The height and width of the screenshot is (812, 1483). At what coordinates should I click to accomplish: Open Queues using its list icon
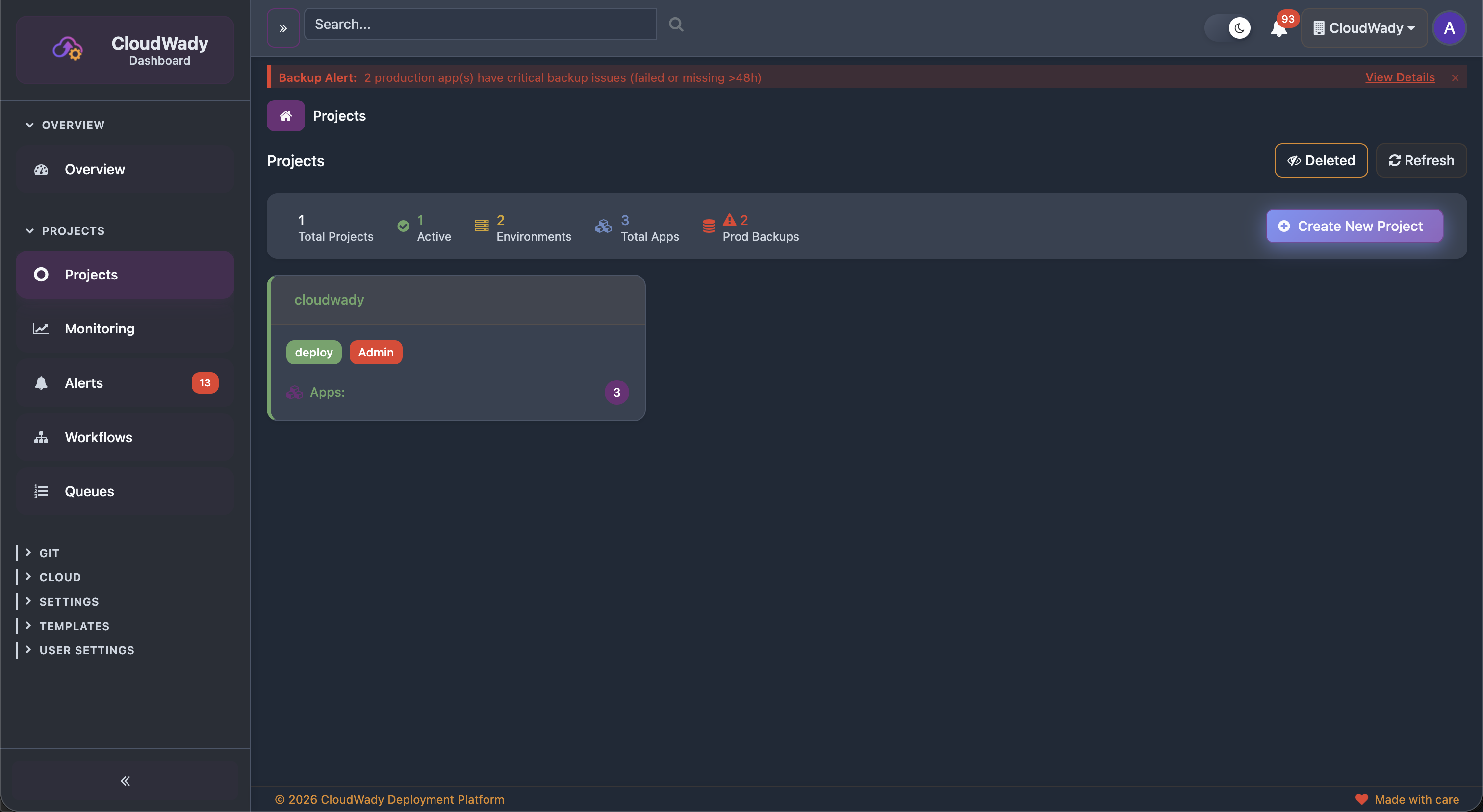(x=41, y=491)
